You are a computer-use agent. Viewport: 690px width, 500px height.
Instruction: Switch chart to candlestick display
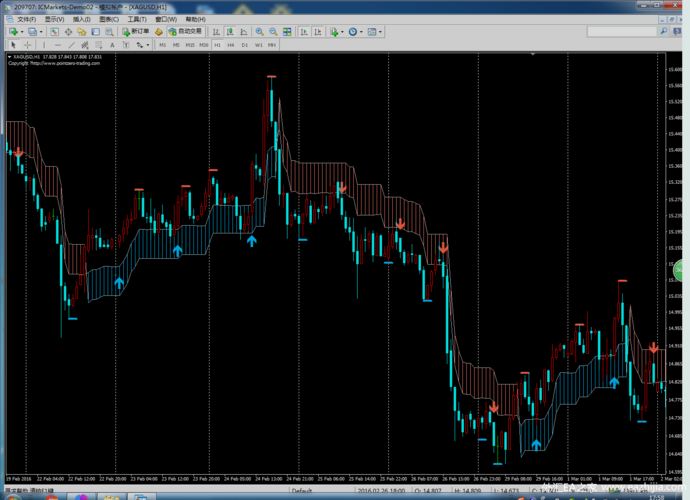231,32
